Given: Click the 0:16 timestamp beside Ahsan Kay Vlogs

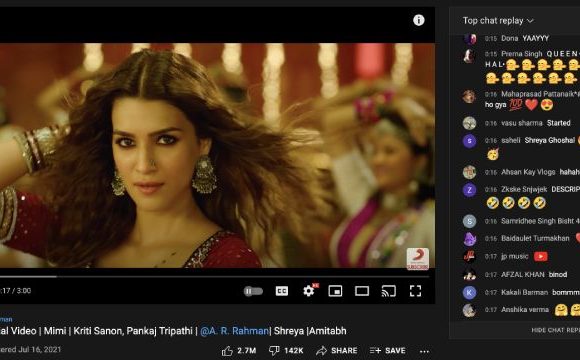Looking at the screenshot, I should click(490, 172).
